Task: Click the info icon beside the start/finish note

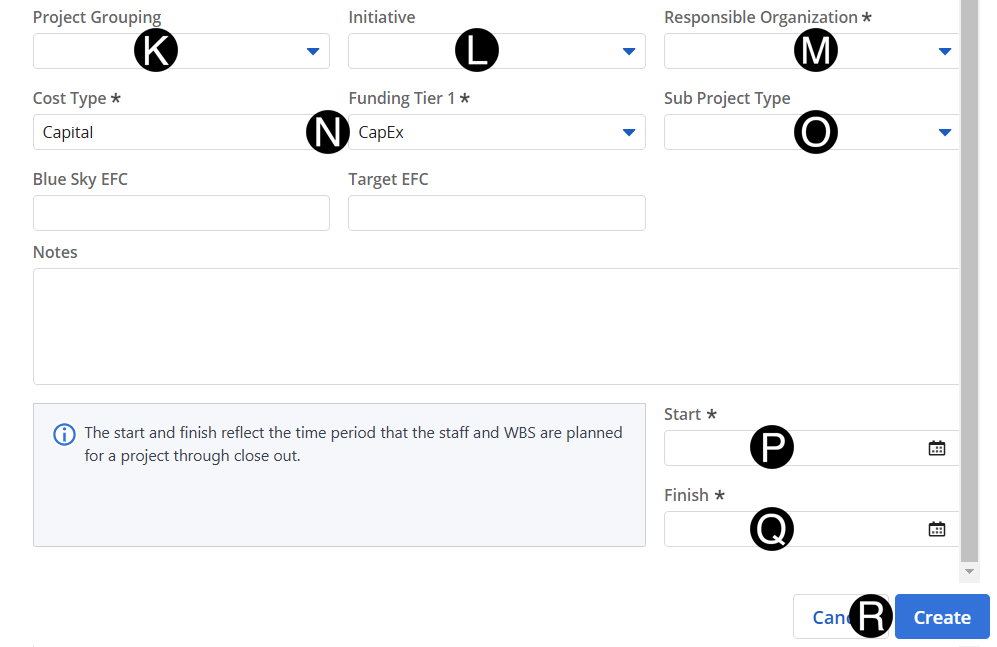Action: point(64,434)
